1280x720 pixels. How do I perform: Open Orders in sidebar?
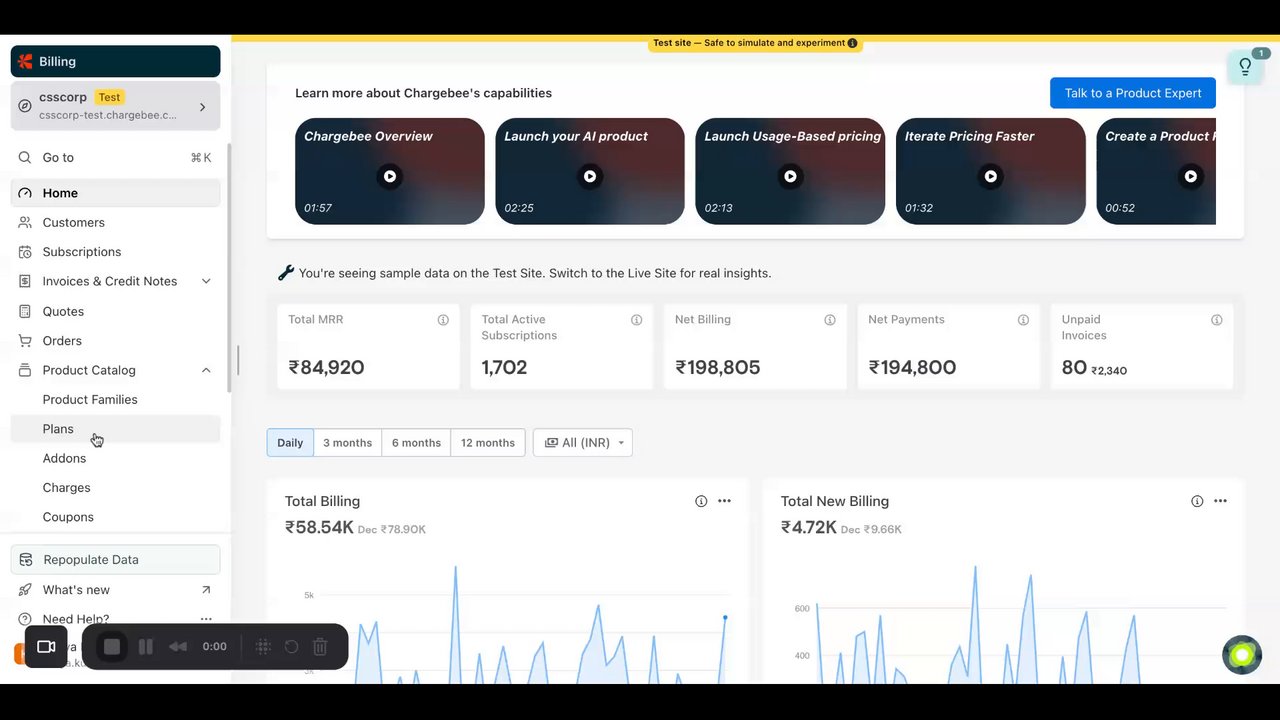(x=115, y=340)
